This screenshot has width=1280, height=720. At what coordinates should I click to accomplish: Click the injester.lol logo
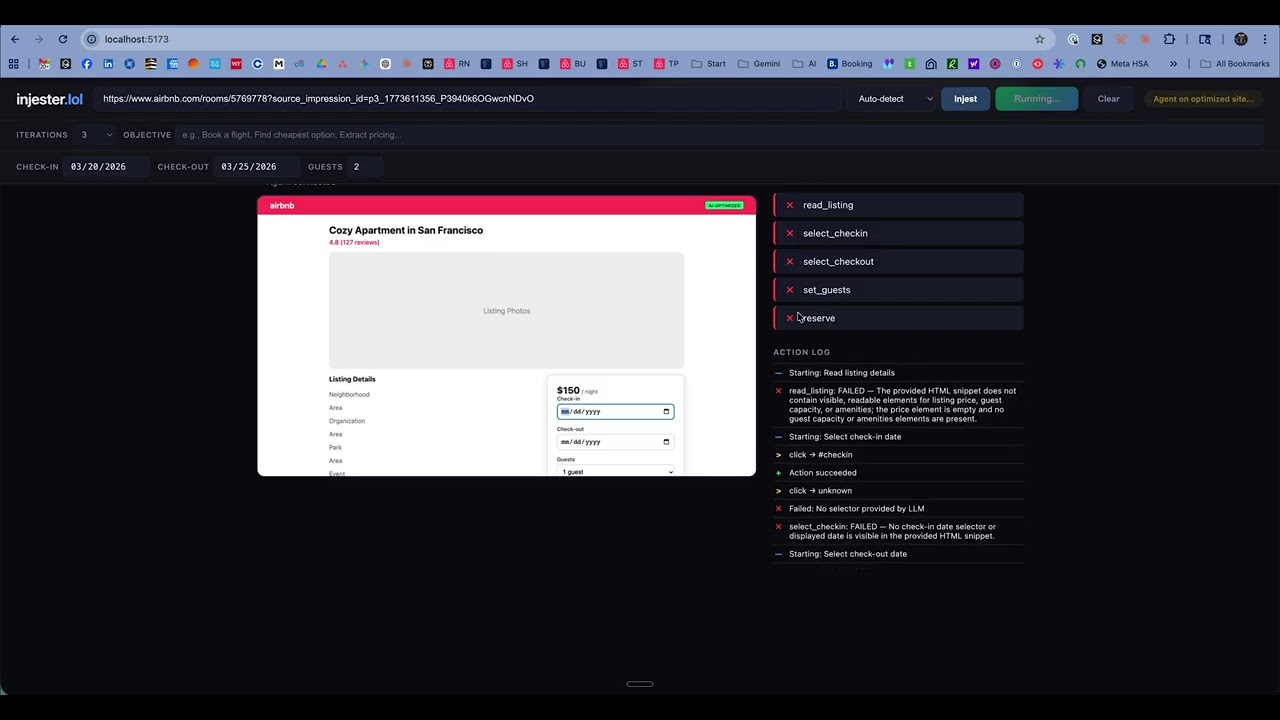[49, 99]
